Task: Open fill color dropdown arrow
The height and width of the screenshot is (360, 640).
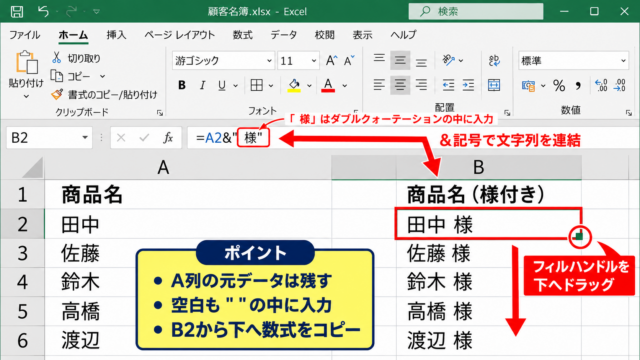Action: [309, 86]
